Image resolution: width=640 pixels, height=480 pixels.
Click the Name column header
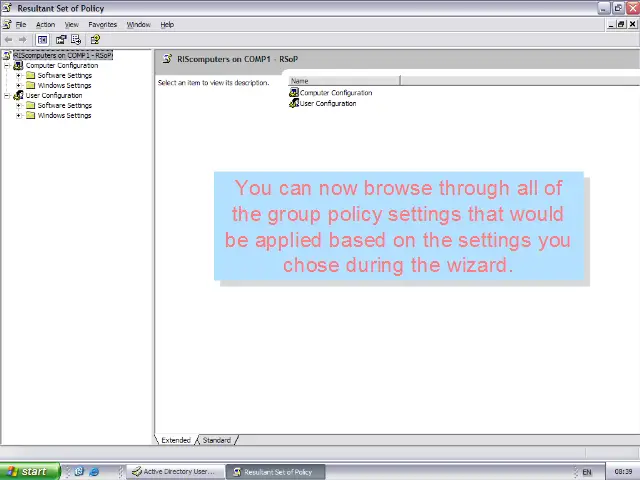tap(344, 81)
